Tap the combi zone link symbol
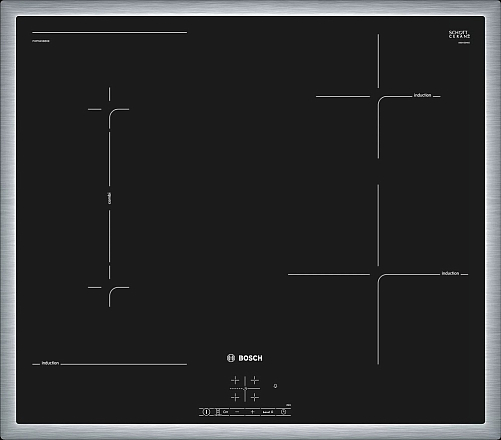The width and height of the screenshot is (501, 440). pos(218,412)
